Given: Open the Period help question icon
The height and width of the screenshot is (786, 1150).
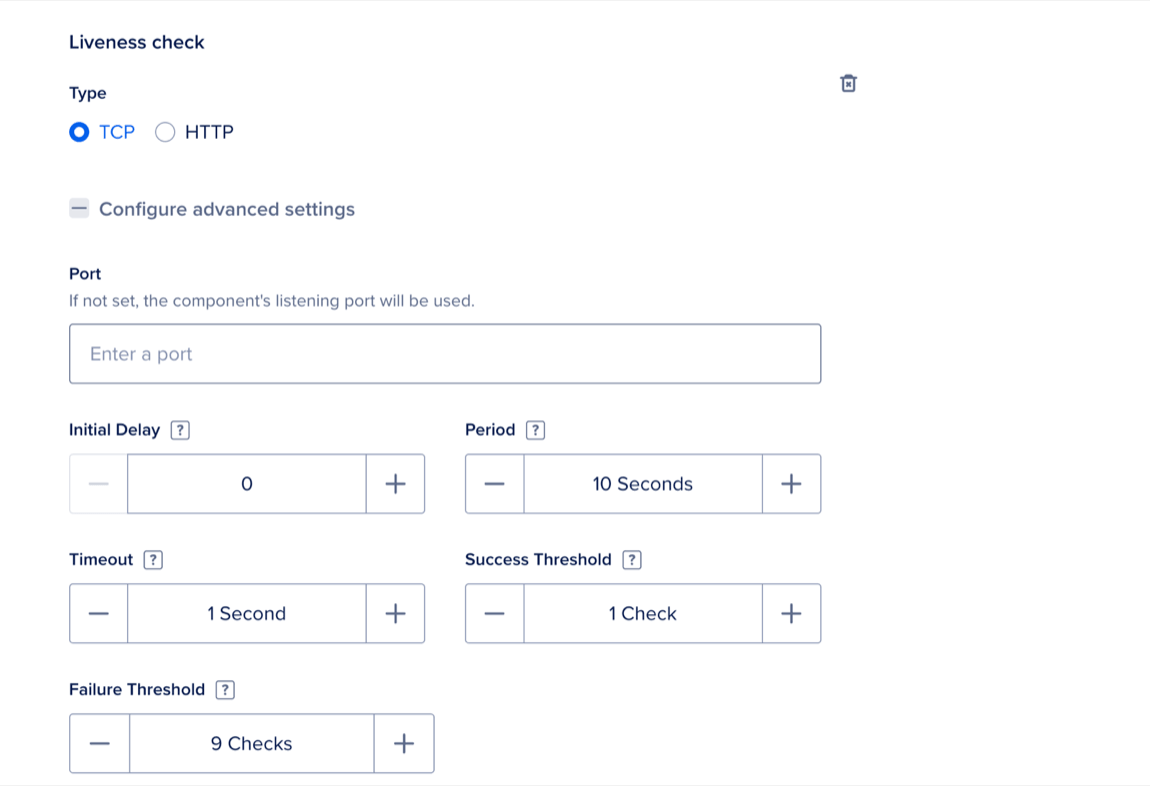Looking at the screenshot, I should click(x=536, y=430).
